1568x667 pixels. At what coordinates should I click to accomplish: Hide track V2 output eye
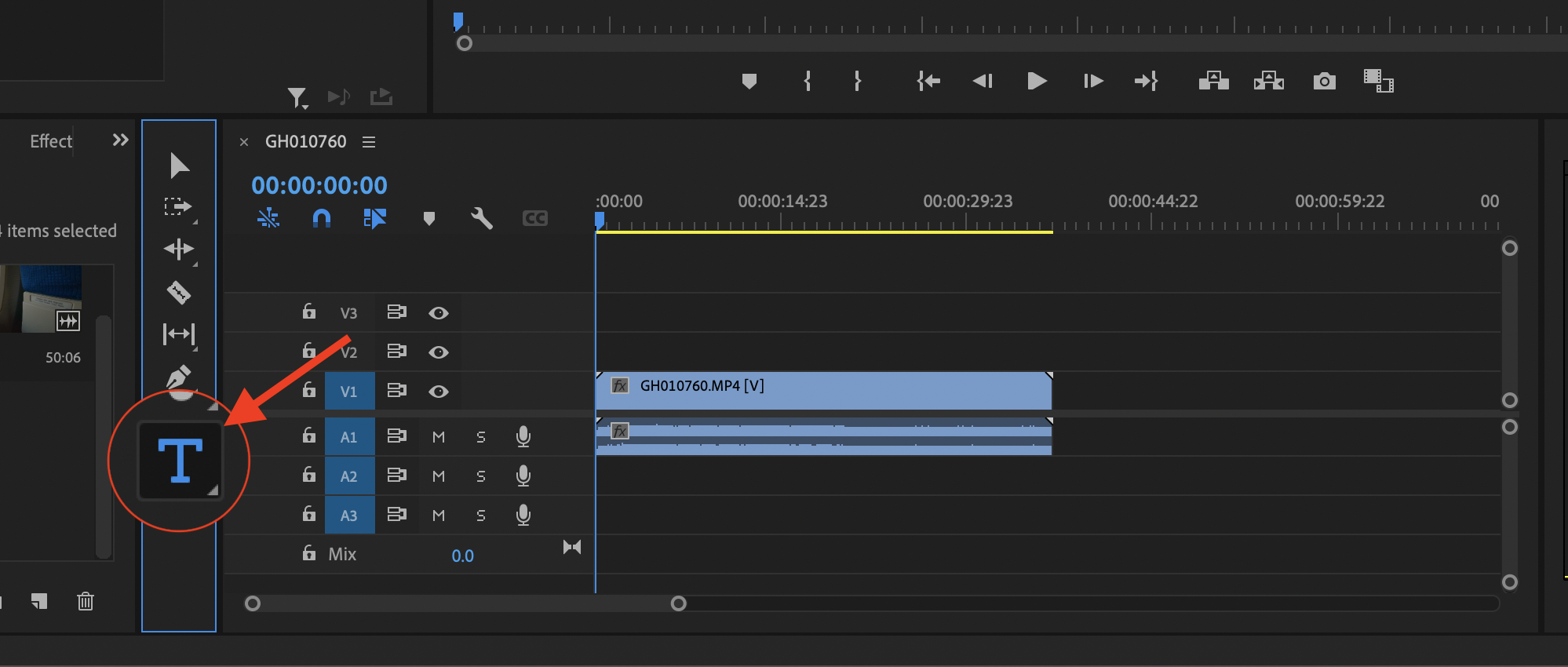(x=439, y=352)
